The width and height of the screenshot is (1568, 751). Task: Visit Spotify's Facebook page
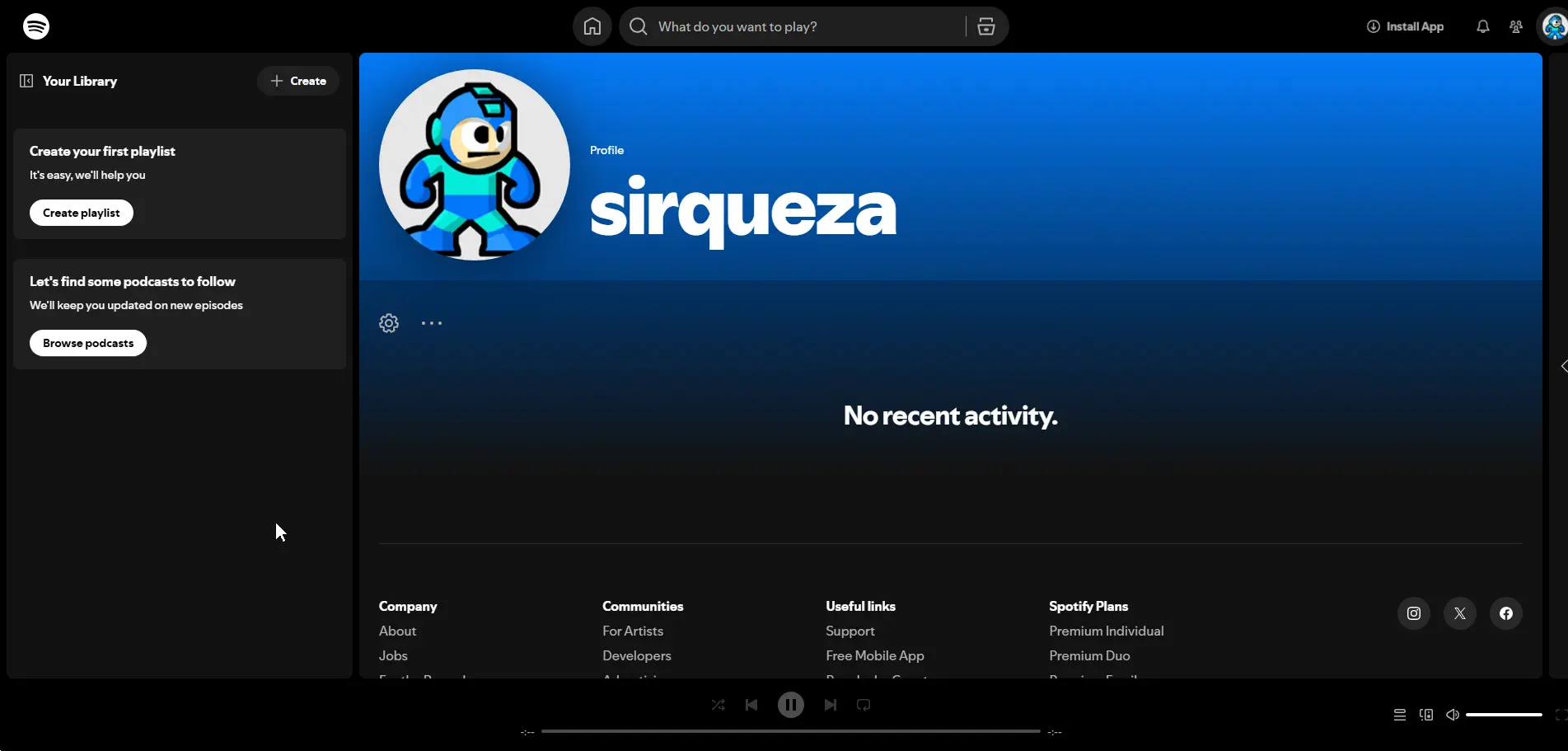tap(1506, 613)
